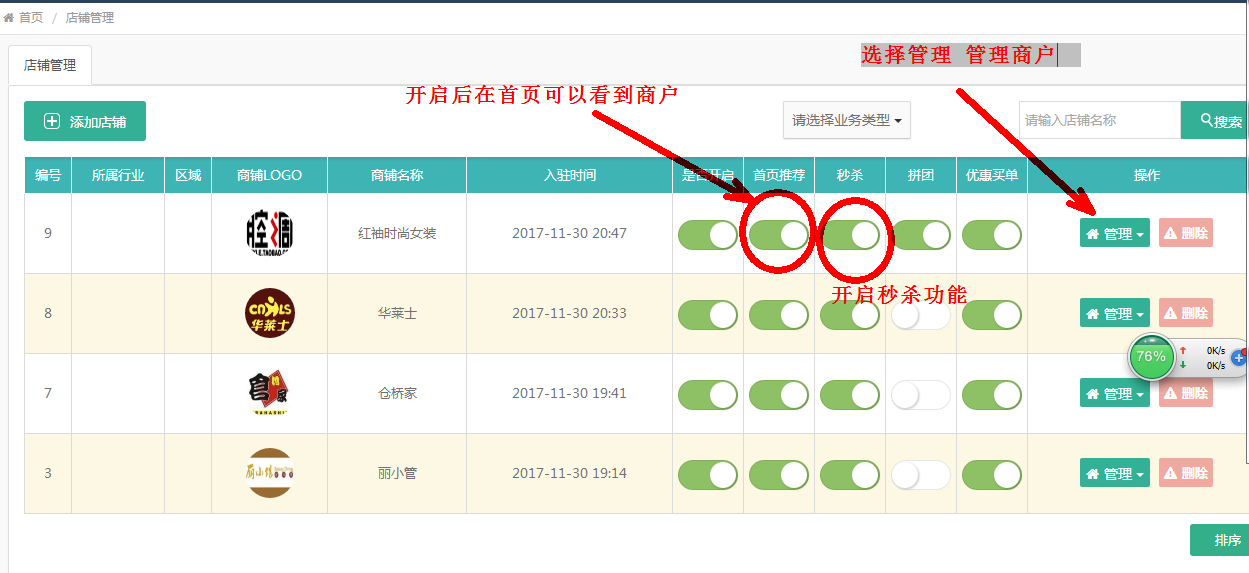
Task: Click the 请输入店铺名称 search field
Action: tap(1099, 120)
